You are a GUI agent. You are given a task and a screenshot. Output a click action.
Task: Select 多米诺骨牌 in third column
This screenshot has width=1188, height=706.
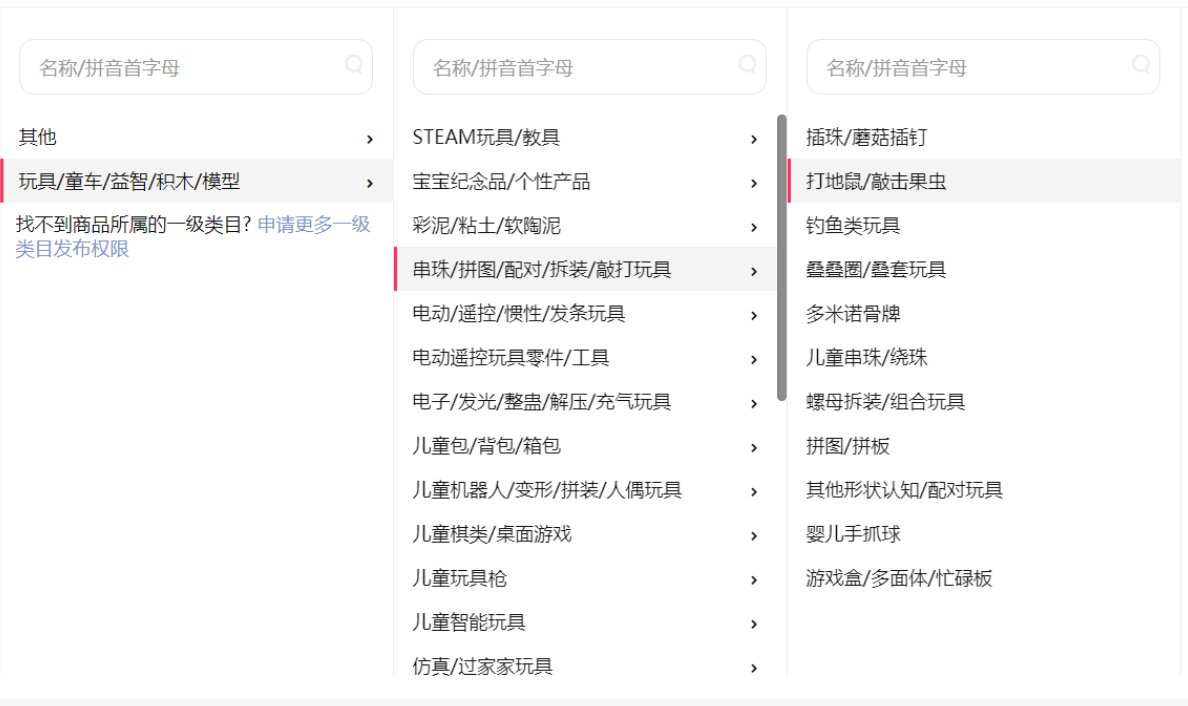(853, 314)
